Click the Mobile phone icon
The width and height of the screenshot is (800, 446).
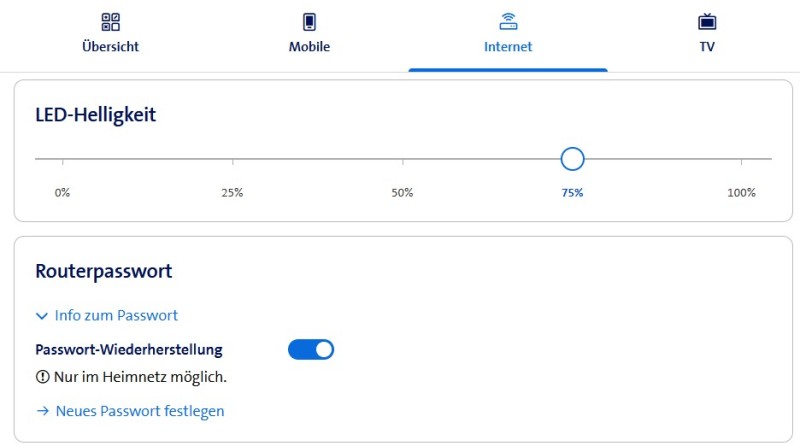(309, 22)
